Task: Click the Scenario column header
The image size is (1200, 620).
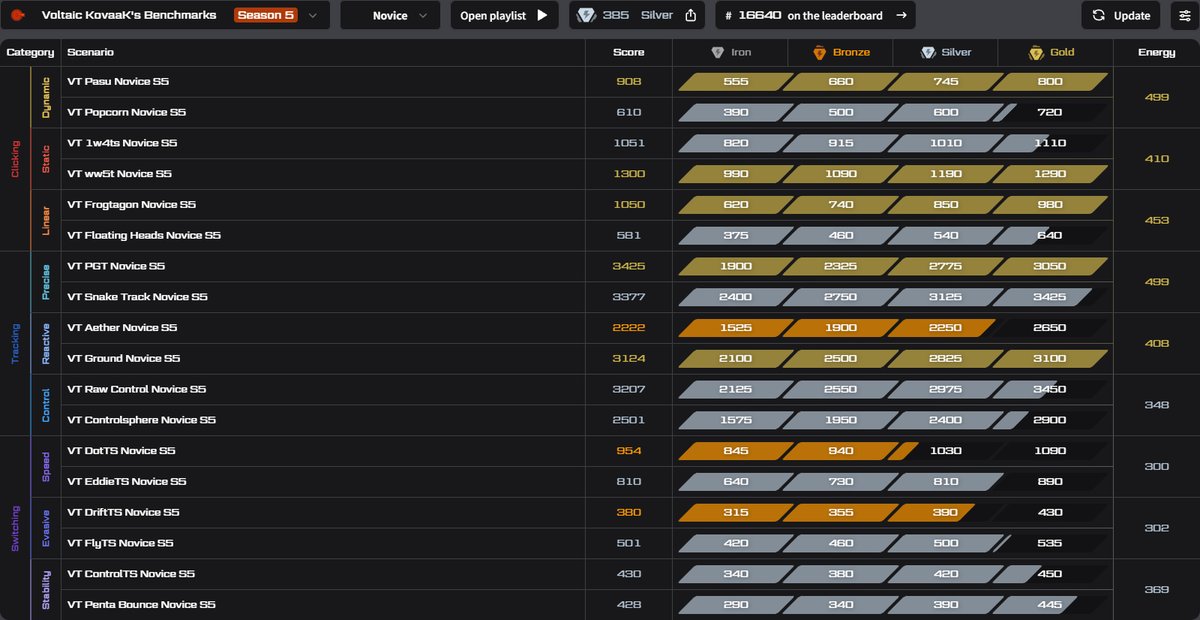Action: [90, 52]
